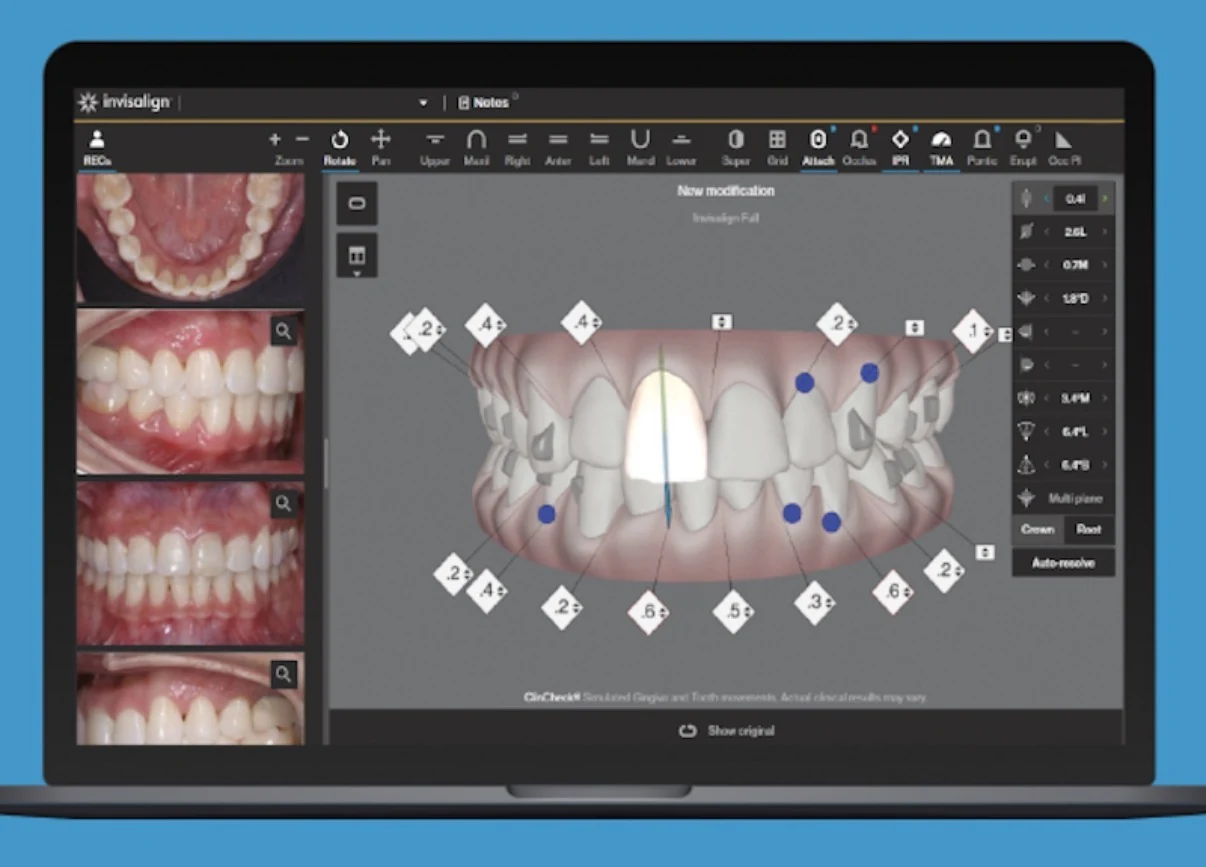Show the Right side view

[x=517, y=147]
